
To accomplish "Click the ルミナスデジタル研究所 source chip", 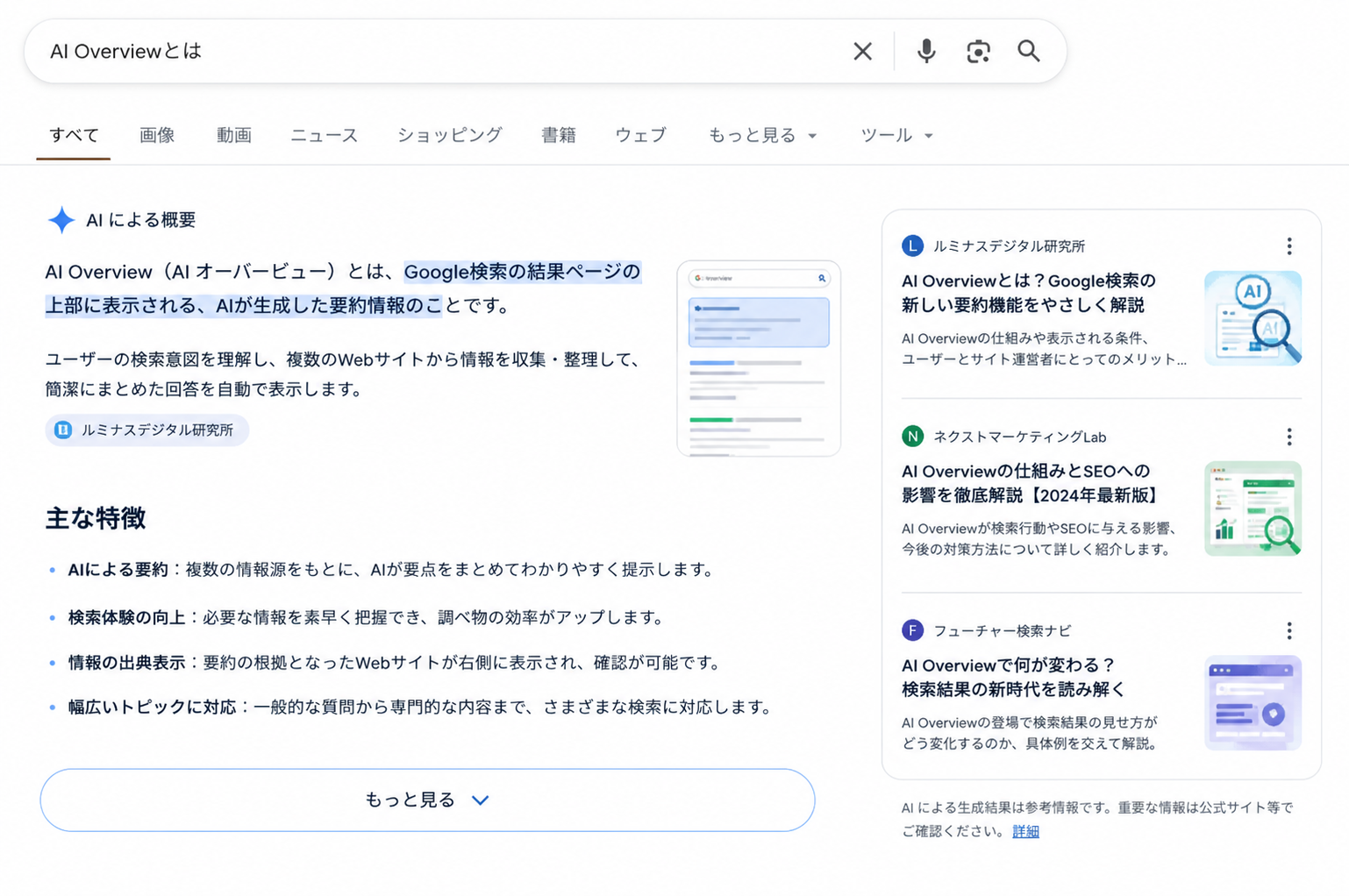I will point(146,430).
